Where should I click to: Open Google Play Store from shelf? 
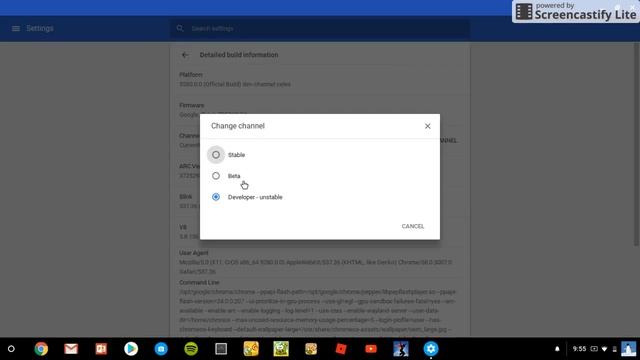[131, 349]
